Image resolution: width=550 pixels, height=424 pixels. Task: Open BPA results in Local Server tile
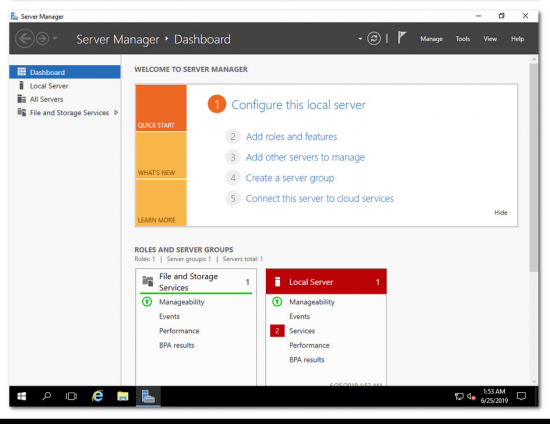(307, 359)
